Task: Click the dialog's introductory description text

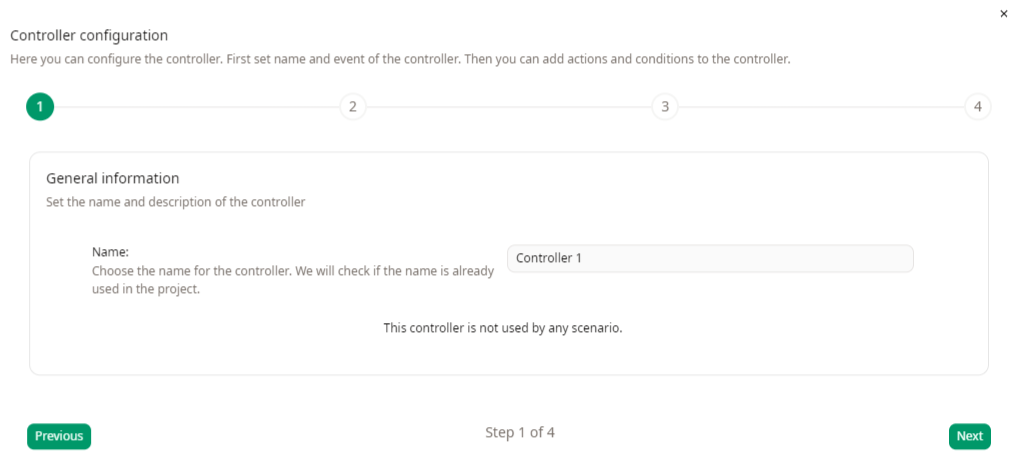Action: pos(400,59)
